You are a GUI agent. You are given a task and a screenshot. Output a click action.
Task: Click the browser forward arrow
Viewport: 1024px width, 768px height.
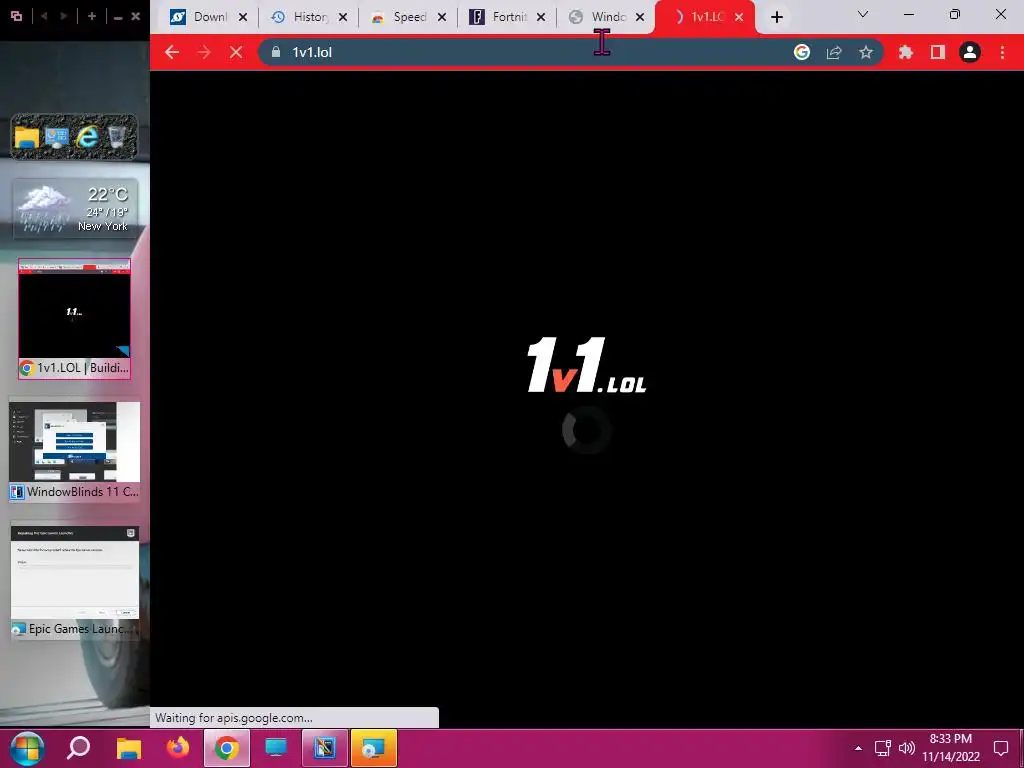click(x=204, y=52)
